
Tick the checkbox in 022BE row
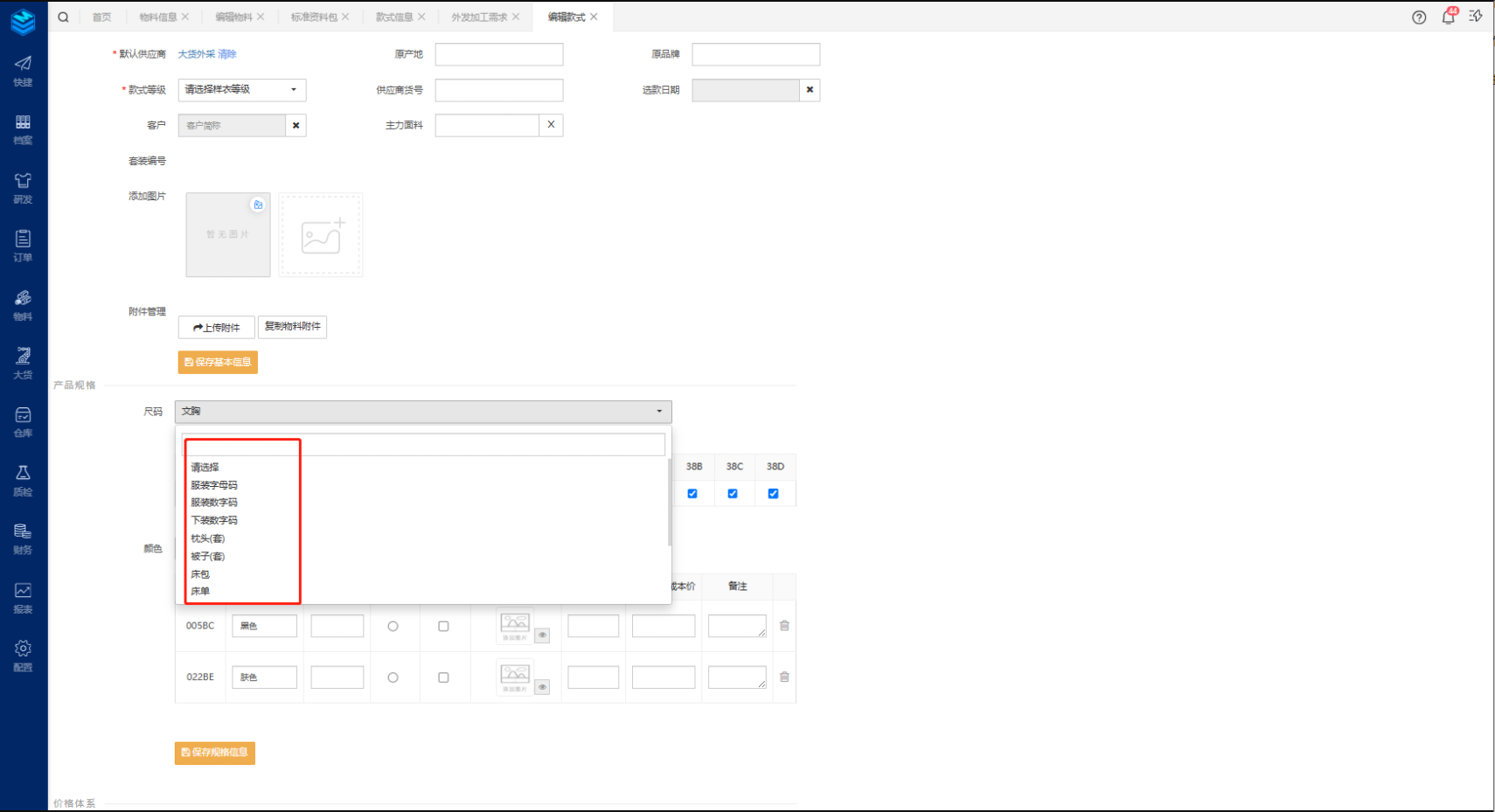tap(443, 677)
